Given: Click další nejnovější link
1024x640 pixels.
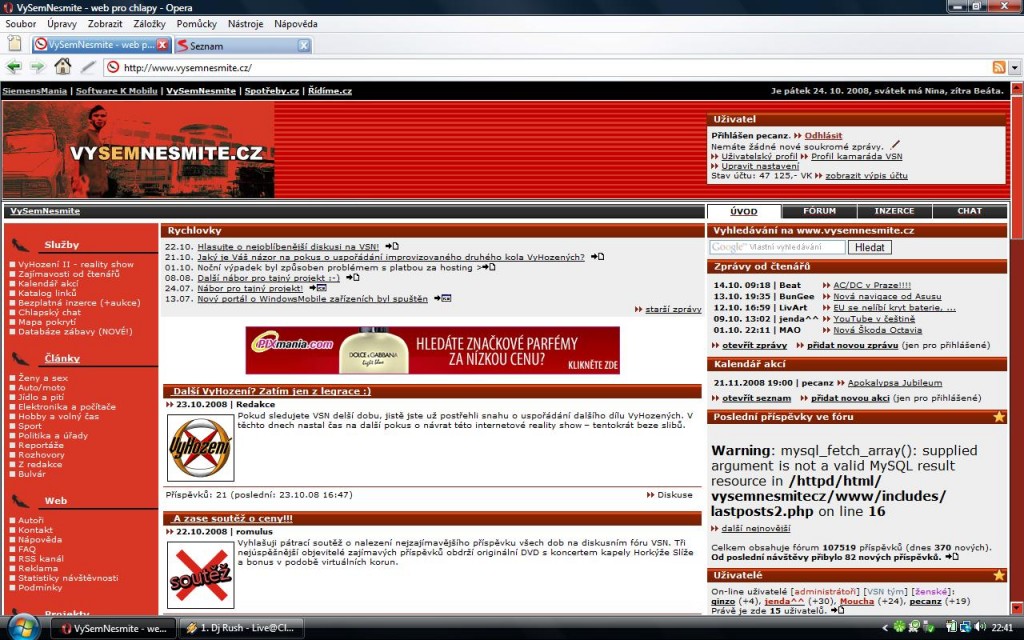Looking at the screenshot, I should 756,528.
